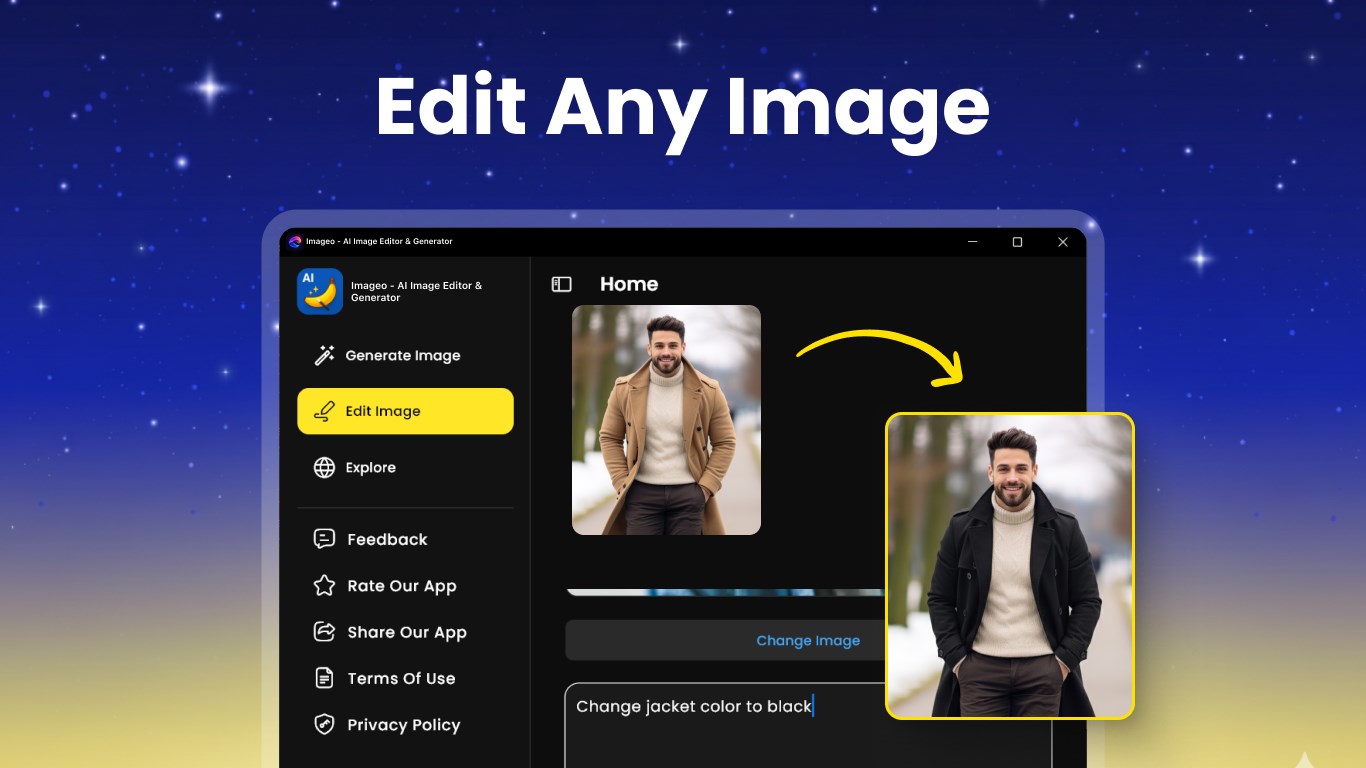This screenshot has width=1366, height=768.
Task: Maximize the Imageo window
Action: pyautogui.click(x=1017, y=242)
